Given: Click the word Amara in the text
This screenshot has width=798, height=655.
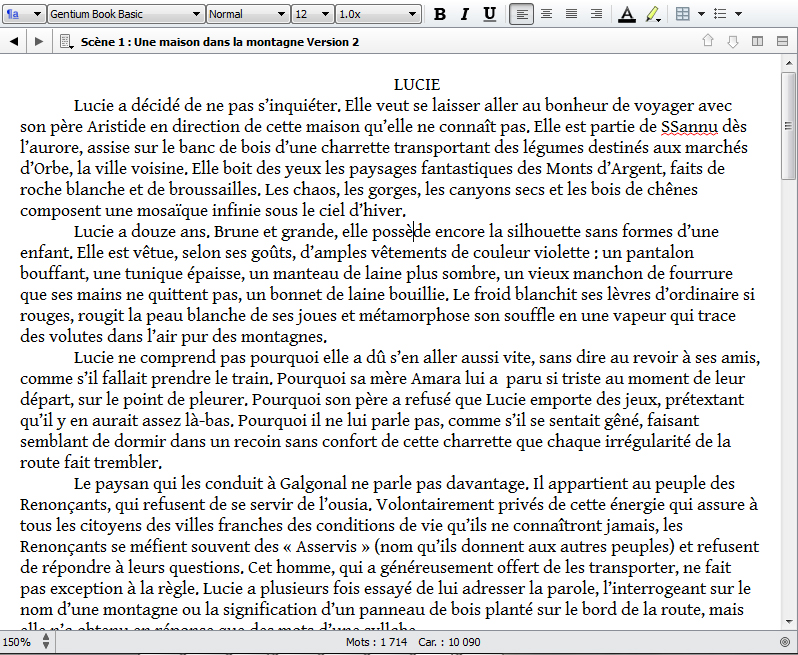Looking at the screenshot, I should [x=436, y=379].
